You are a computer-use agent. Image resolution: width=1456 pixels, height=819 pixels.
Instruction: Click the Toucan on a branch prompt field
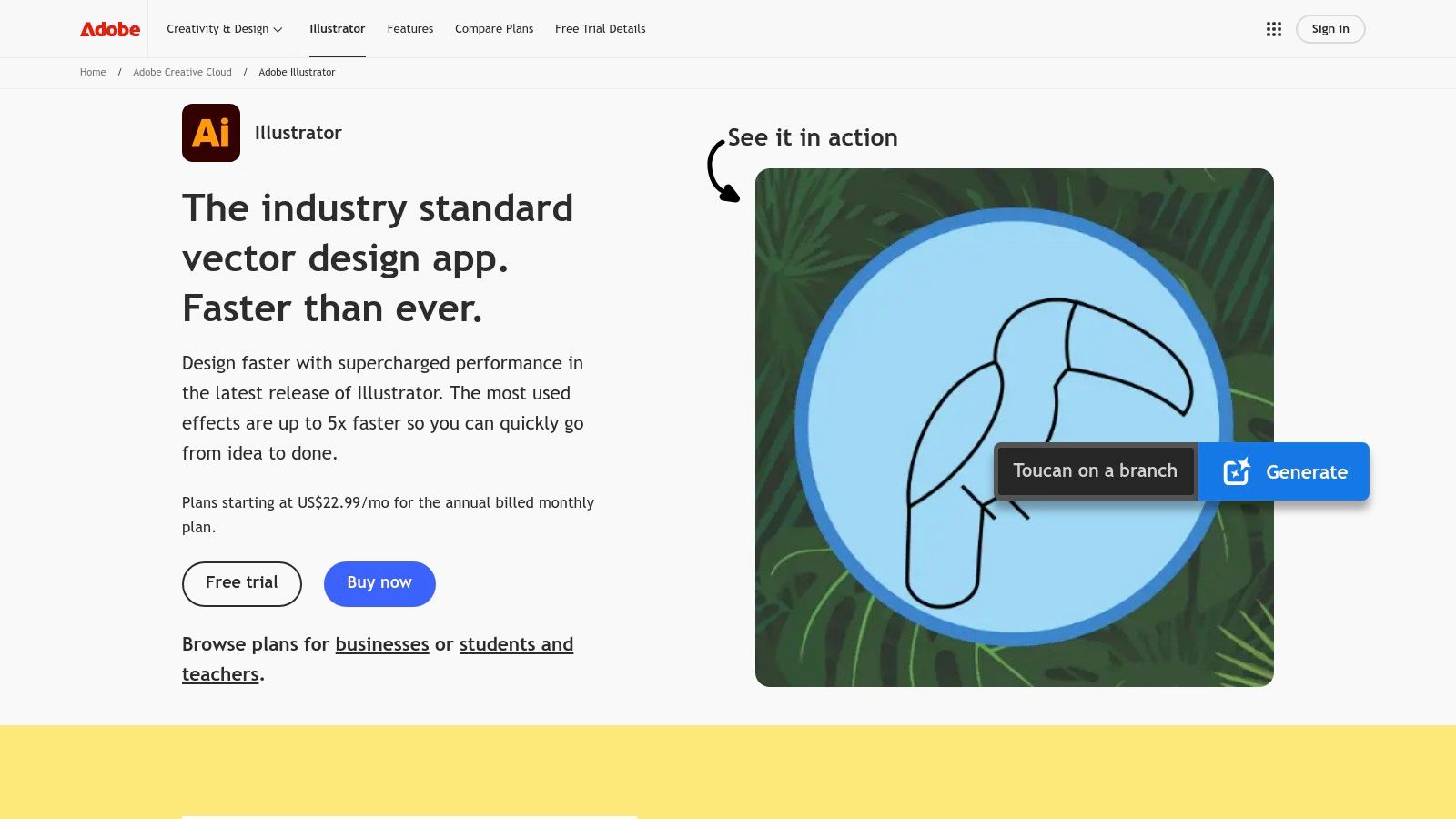(x=1096, y=471)
